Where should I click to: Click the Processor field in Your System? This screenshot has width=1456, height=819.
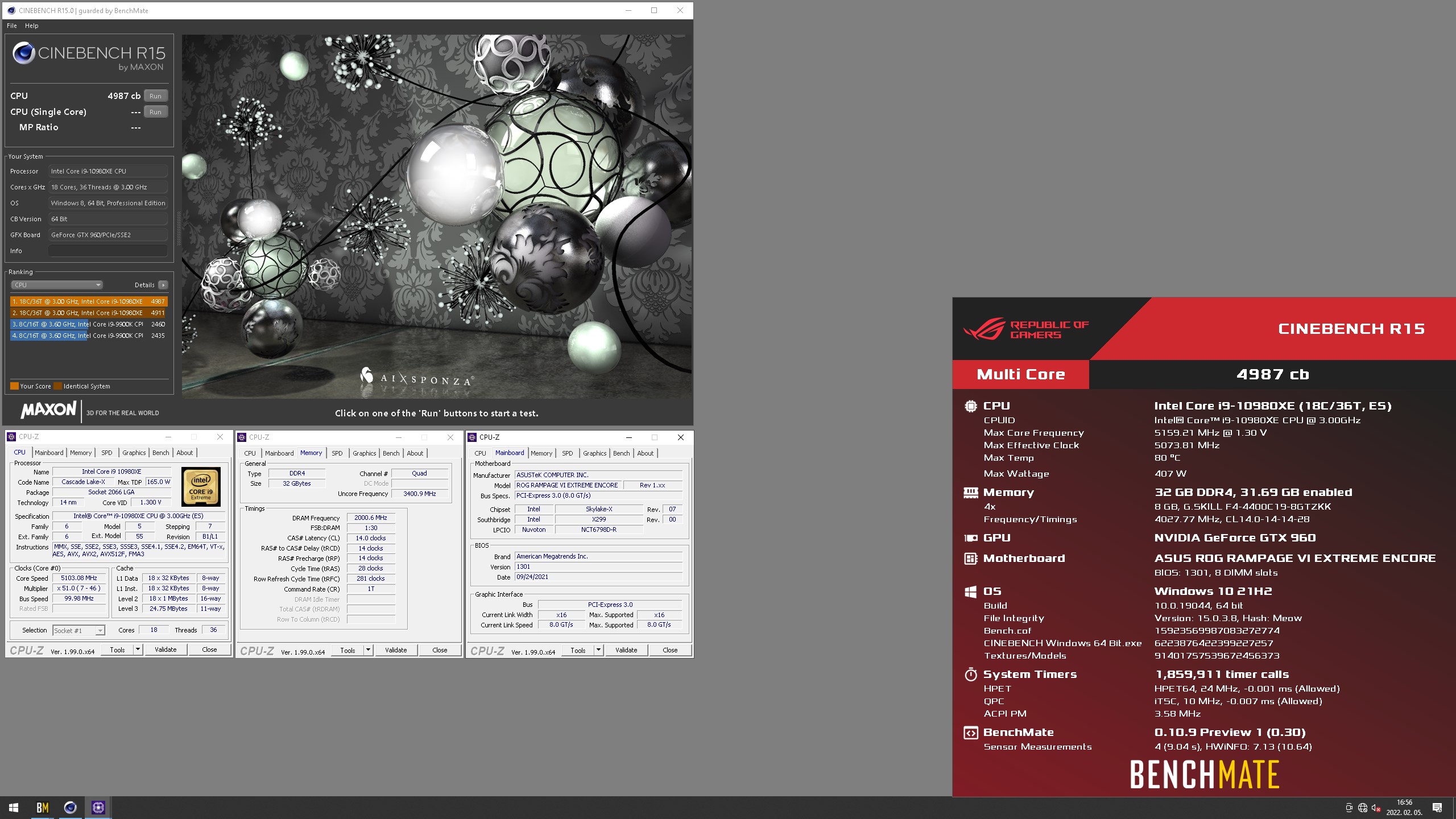click(108, 171)
